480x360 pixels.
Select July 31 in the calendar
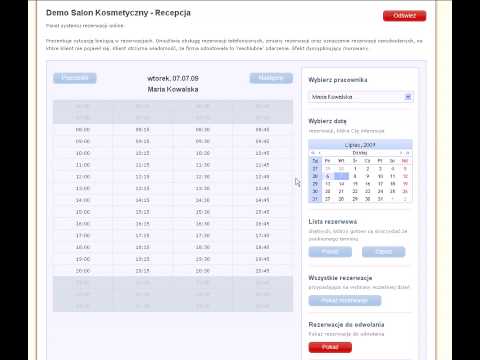(380, 199)
